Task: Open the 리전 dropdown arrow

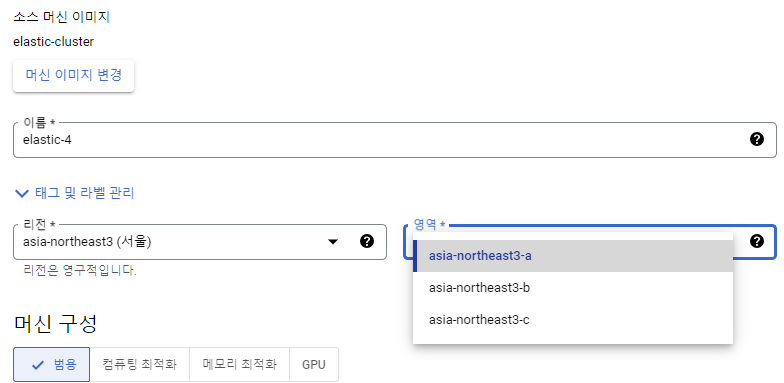Action: click(x=332, y=242)
